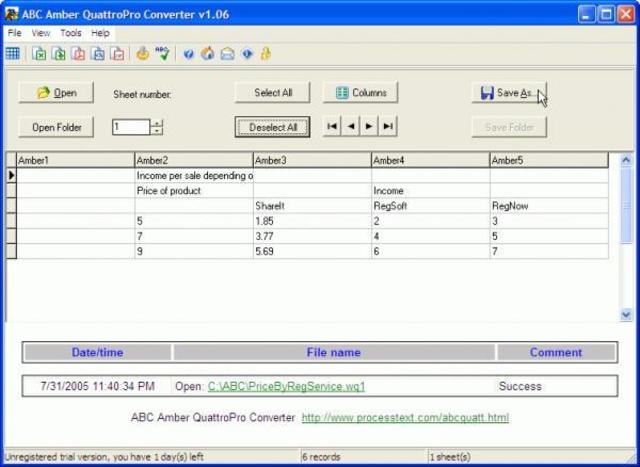Open the Tools menu
Image resolution: width=640 pixels, height=467 pixels.
coord(71,33)
